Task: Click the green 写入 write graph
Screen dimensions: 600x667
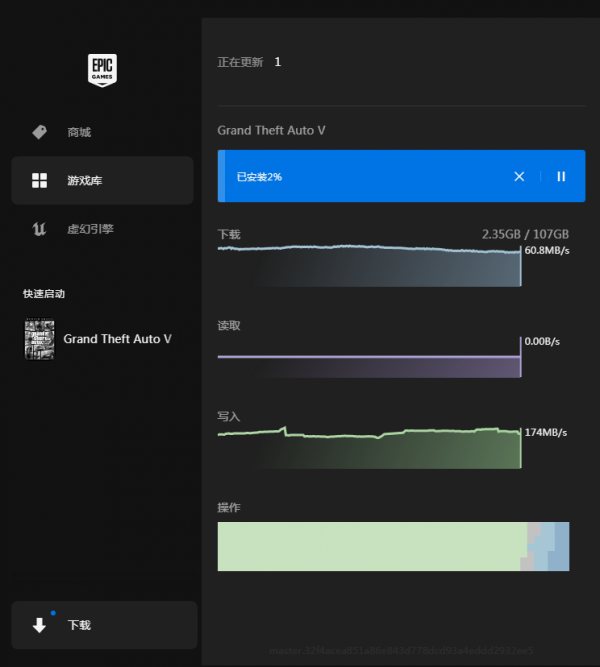Action: 369,448
